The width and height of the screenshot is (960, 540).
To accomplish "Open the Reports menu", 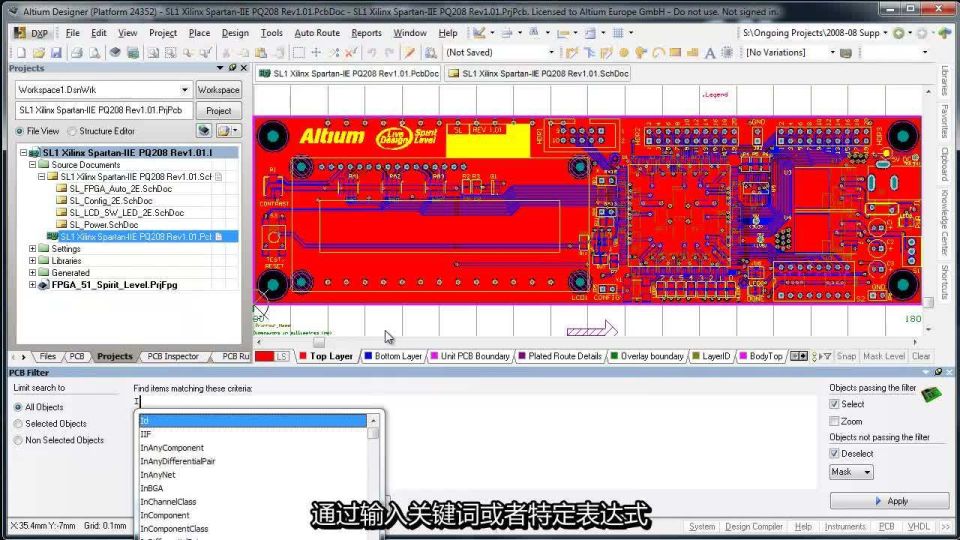I will (366, 33).
